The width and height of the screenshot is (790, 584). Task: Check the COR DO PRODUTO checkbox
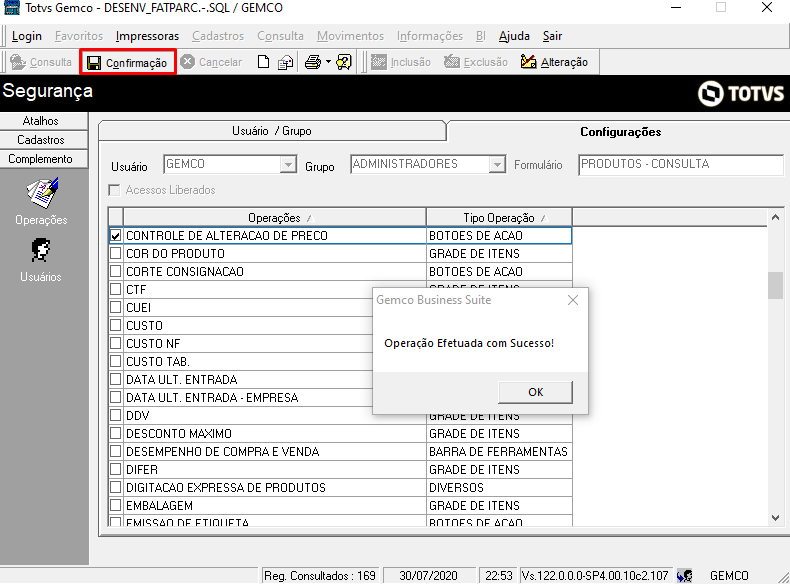116,253
